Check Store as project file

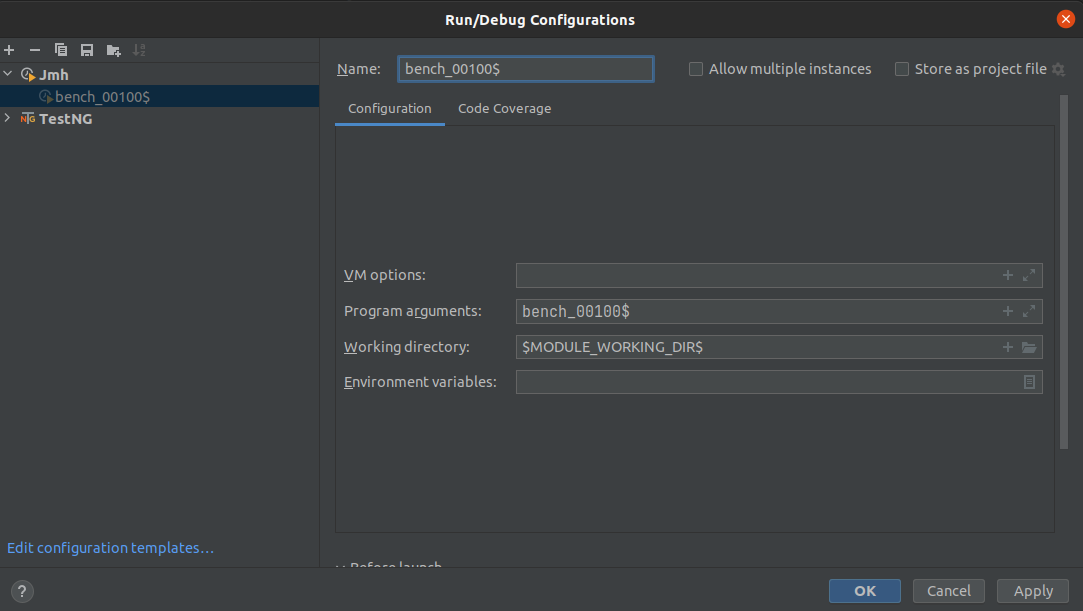click(901, 69)
